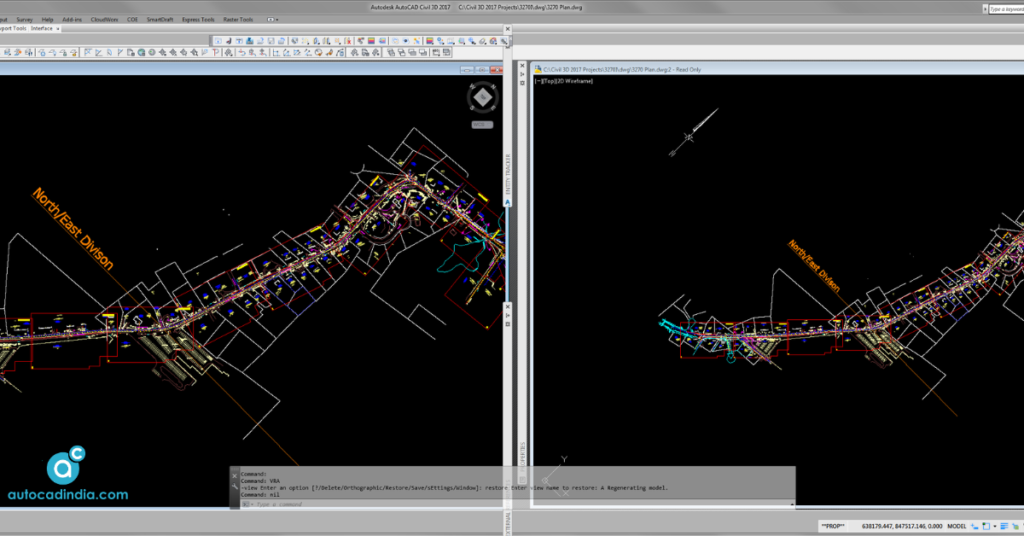Click the keyword search field
This screenshot has height=536, width=1024.
point(1006,8)
